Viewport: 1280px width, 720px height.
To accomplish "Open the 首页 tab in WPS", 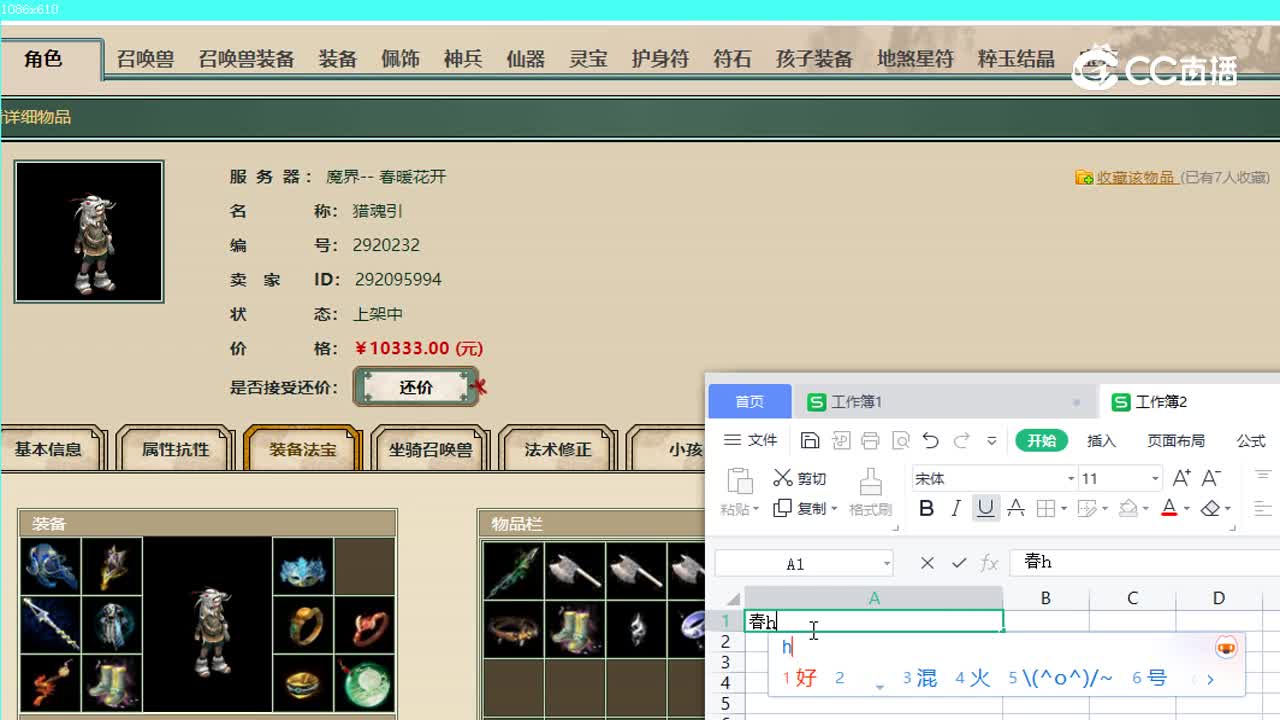I will click(x=750, y=402).
